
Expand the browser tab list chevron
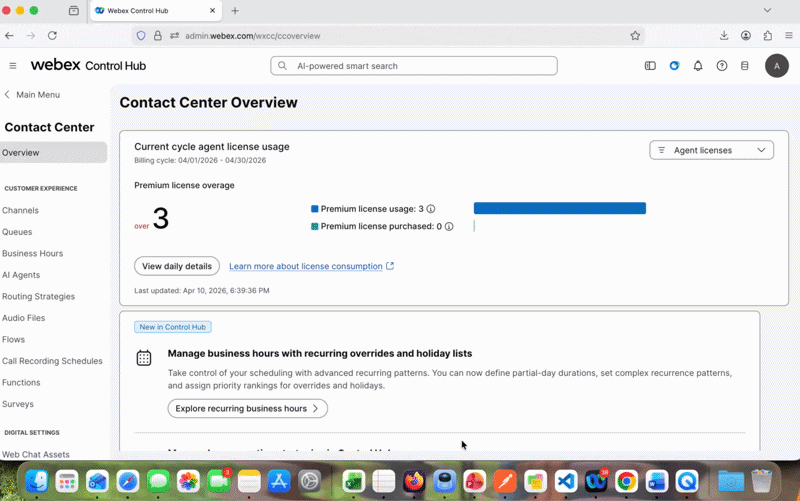click(x=767, y=10)
